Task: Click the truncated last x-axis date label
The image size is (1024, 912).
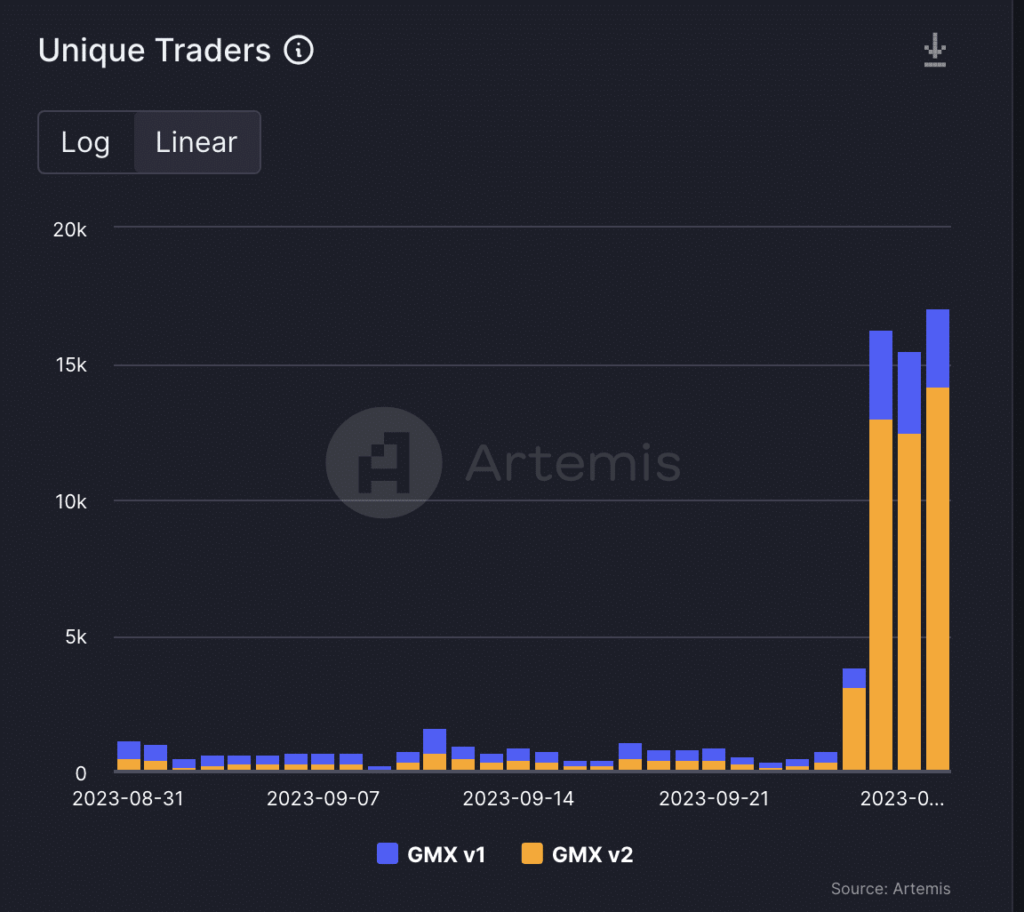Action: point(903,799)
